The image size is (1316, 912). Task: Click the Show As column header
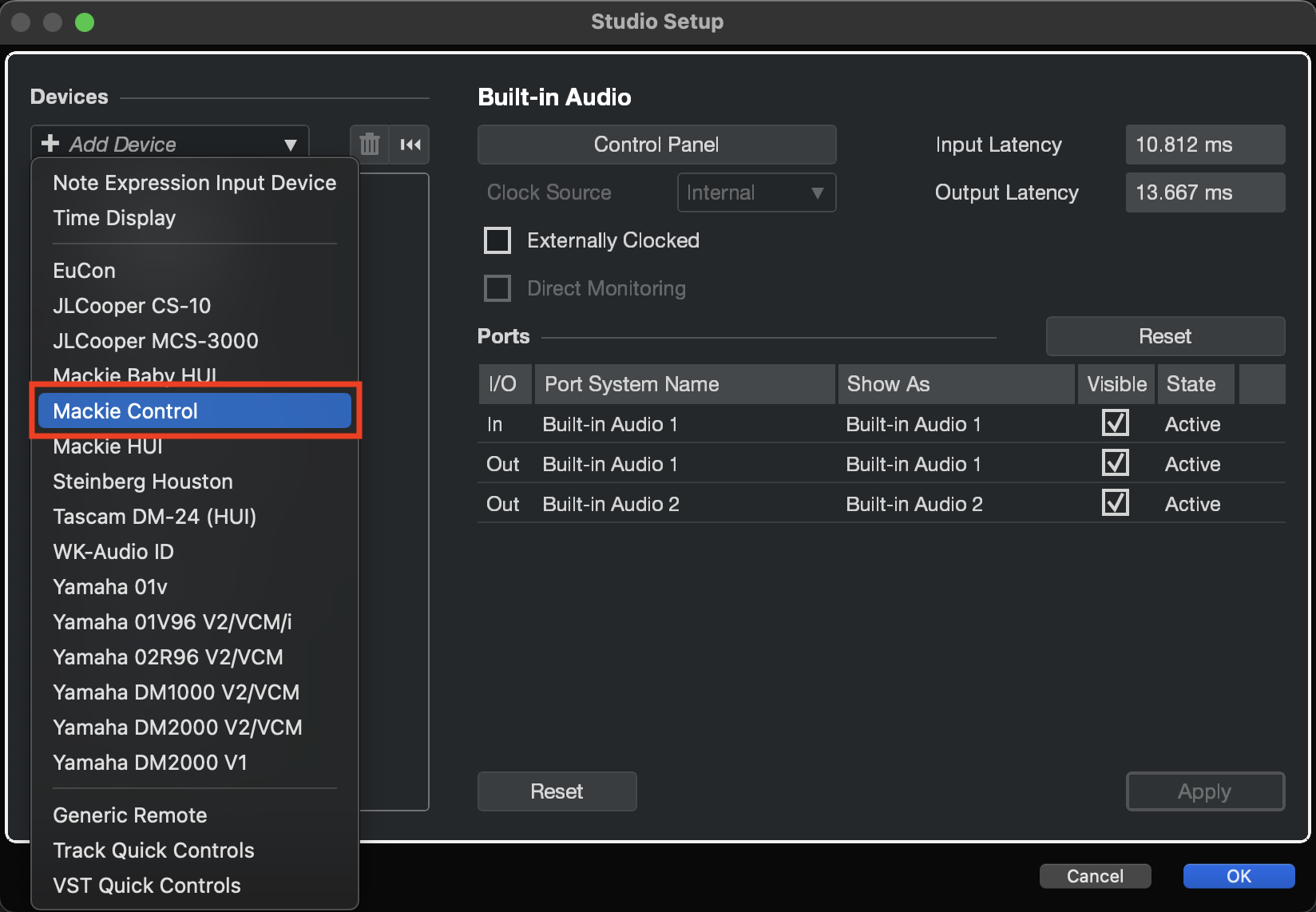coord(956,384)
